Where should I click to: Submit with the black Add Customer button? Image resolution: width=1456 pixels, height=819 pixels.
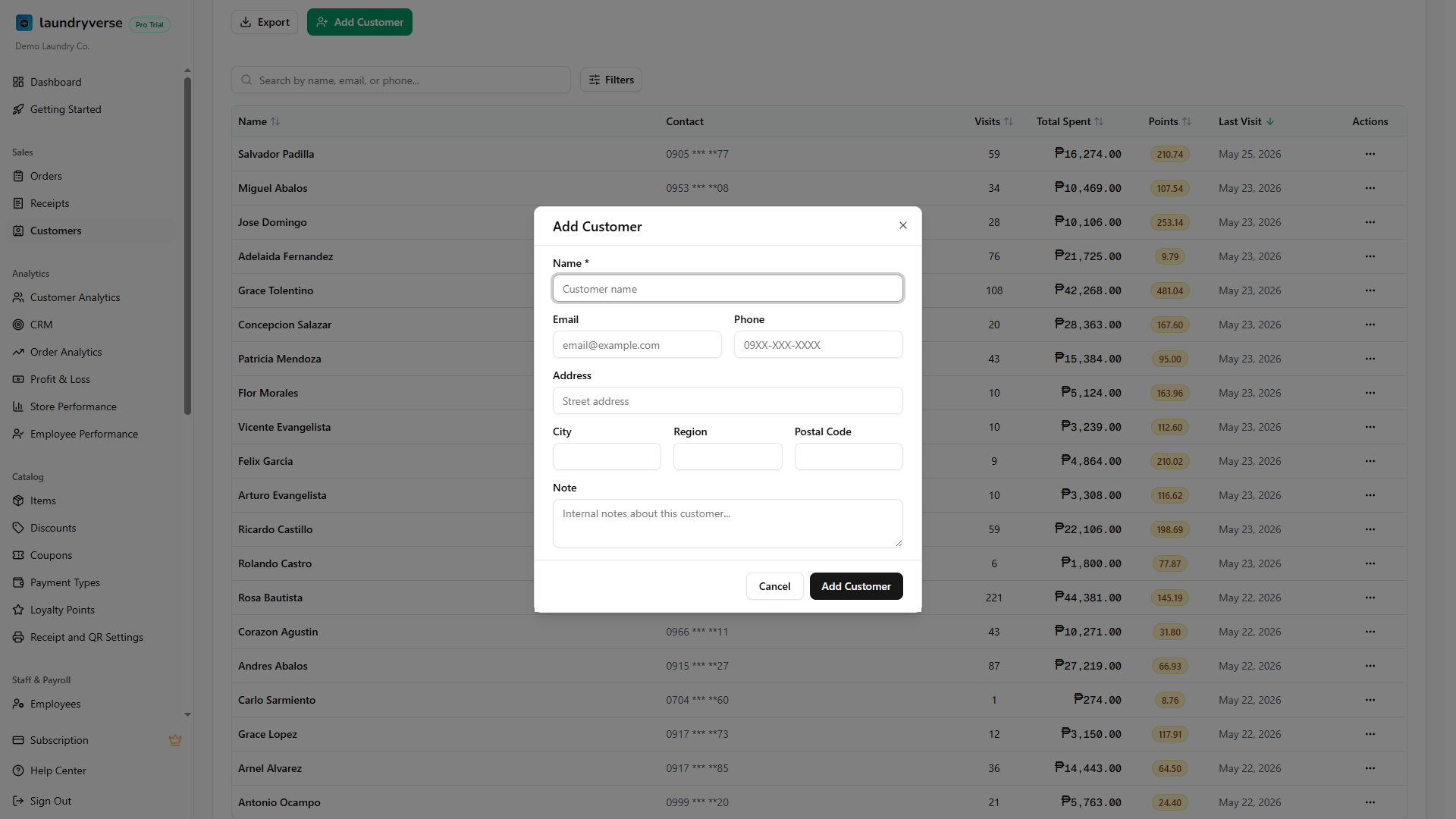point(856,586)
